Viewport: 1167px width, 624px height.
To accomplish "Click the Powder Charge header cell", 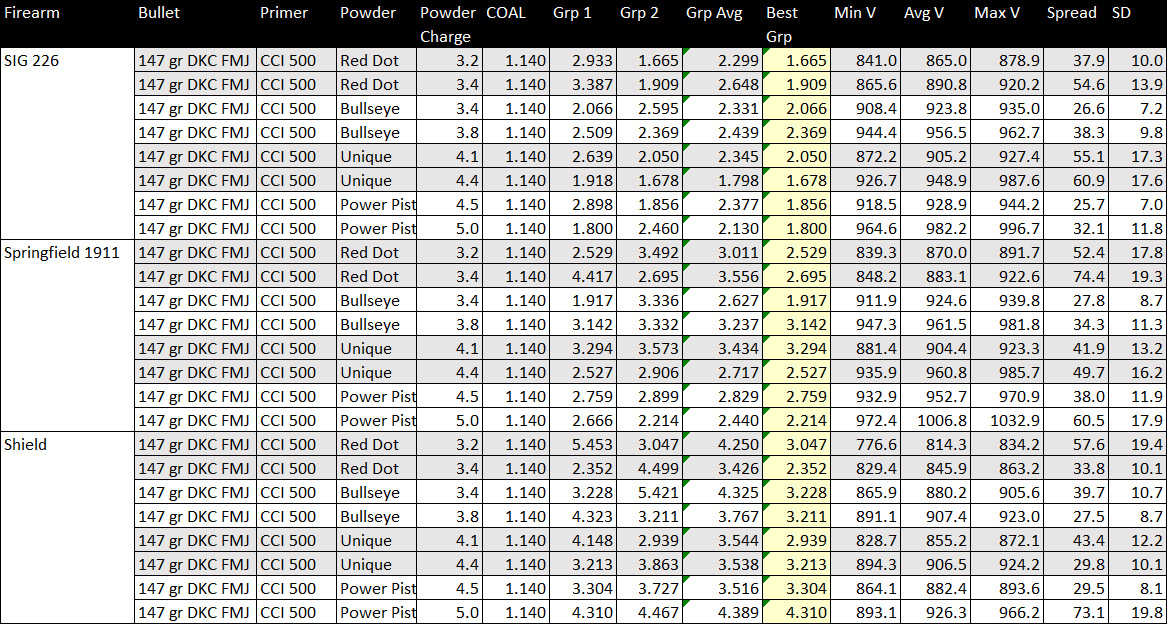I will [446, 24].
